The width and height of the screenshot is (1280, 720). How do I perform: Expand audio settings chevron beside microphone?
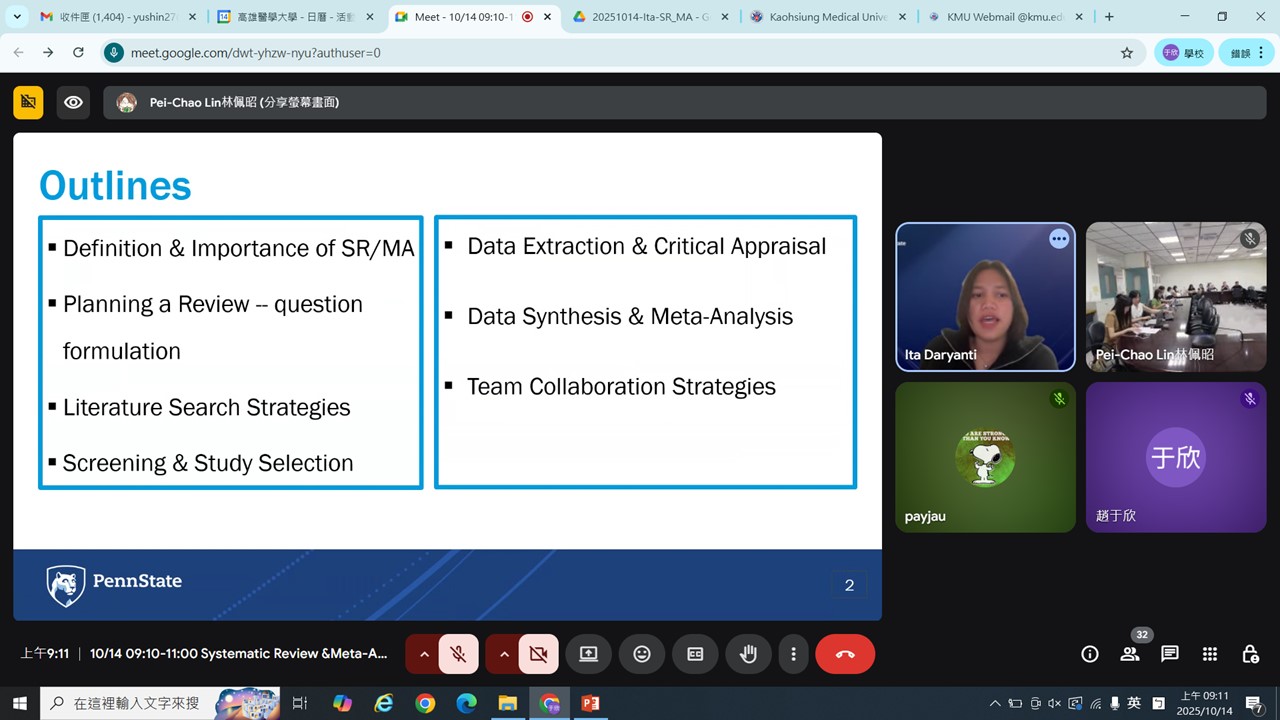point(424,654)
